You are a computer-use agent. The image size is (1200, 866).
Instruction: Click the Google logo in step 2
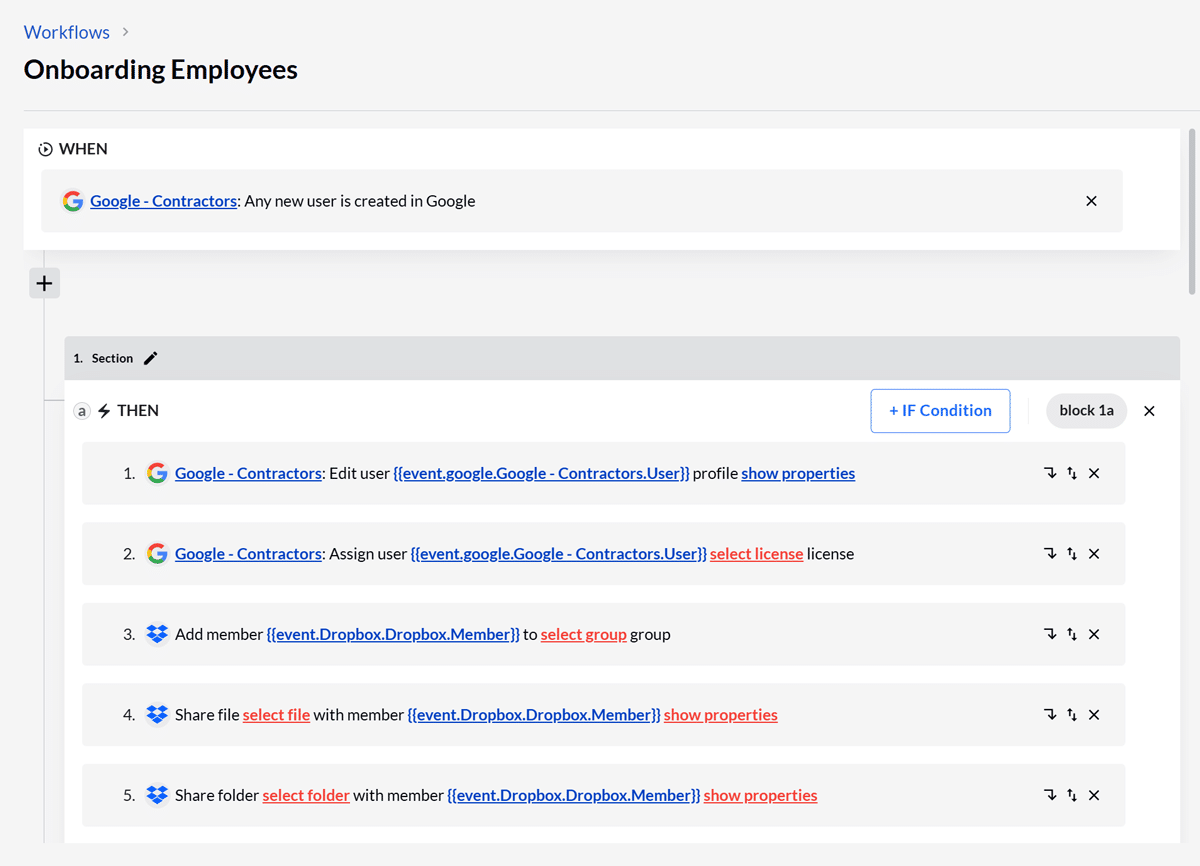pos(157,554)
